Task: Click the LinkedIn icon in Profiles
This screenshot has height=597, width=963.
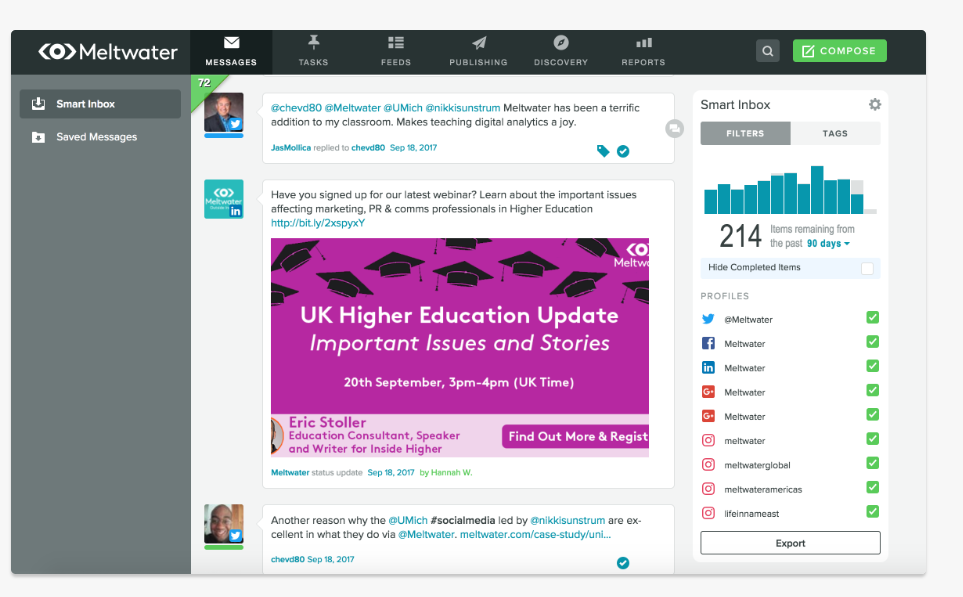Action: click(708, 367)
